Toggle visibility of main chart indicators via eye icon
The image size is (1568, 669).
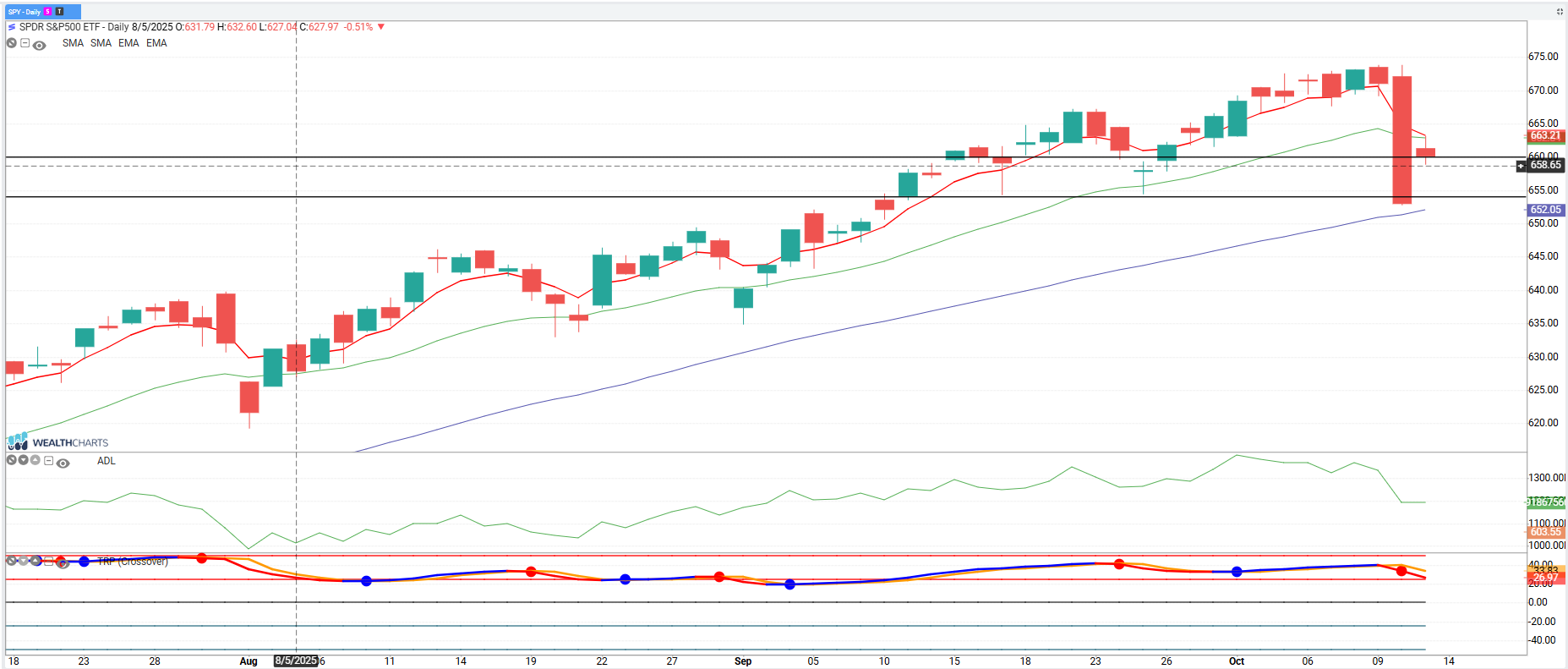39,45
